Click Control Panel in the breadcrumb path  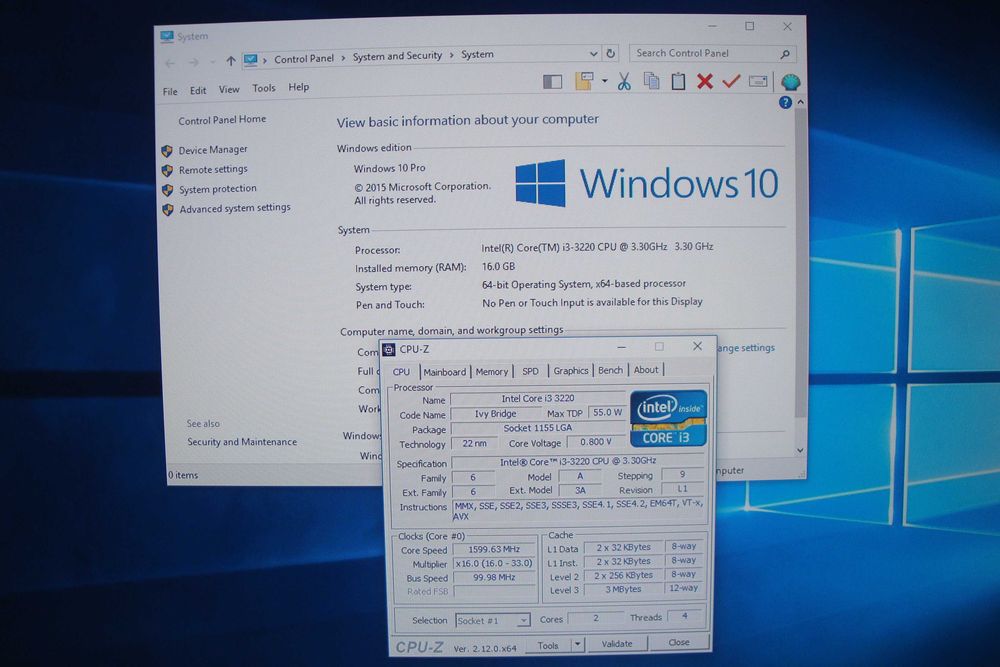point(304,59)
